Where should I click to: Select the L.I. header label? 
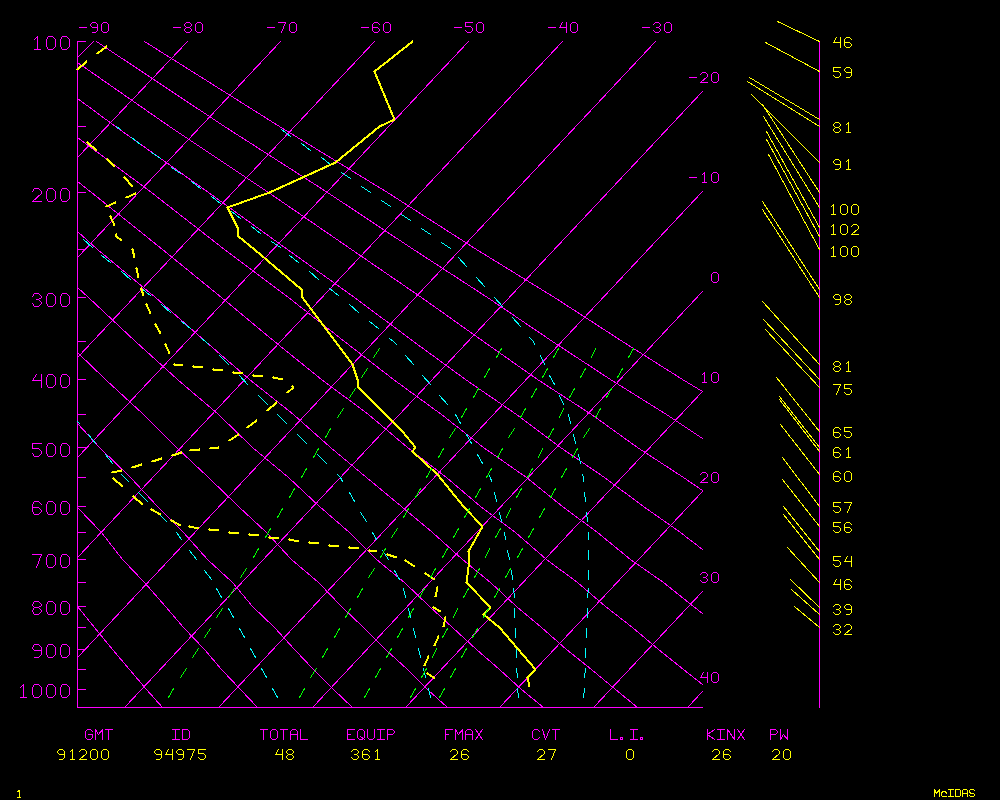(627, 735)
